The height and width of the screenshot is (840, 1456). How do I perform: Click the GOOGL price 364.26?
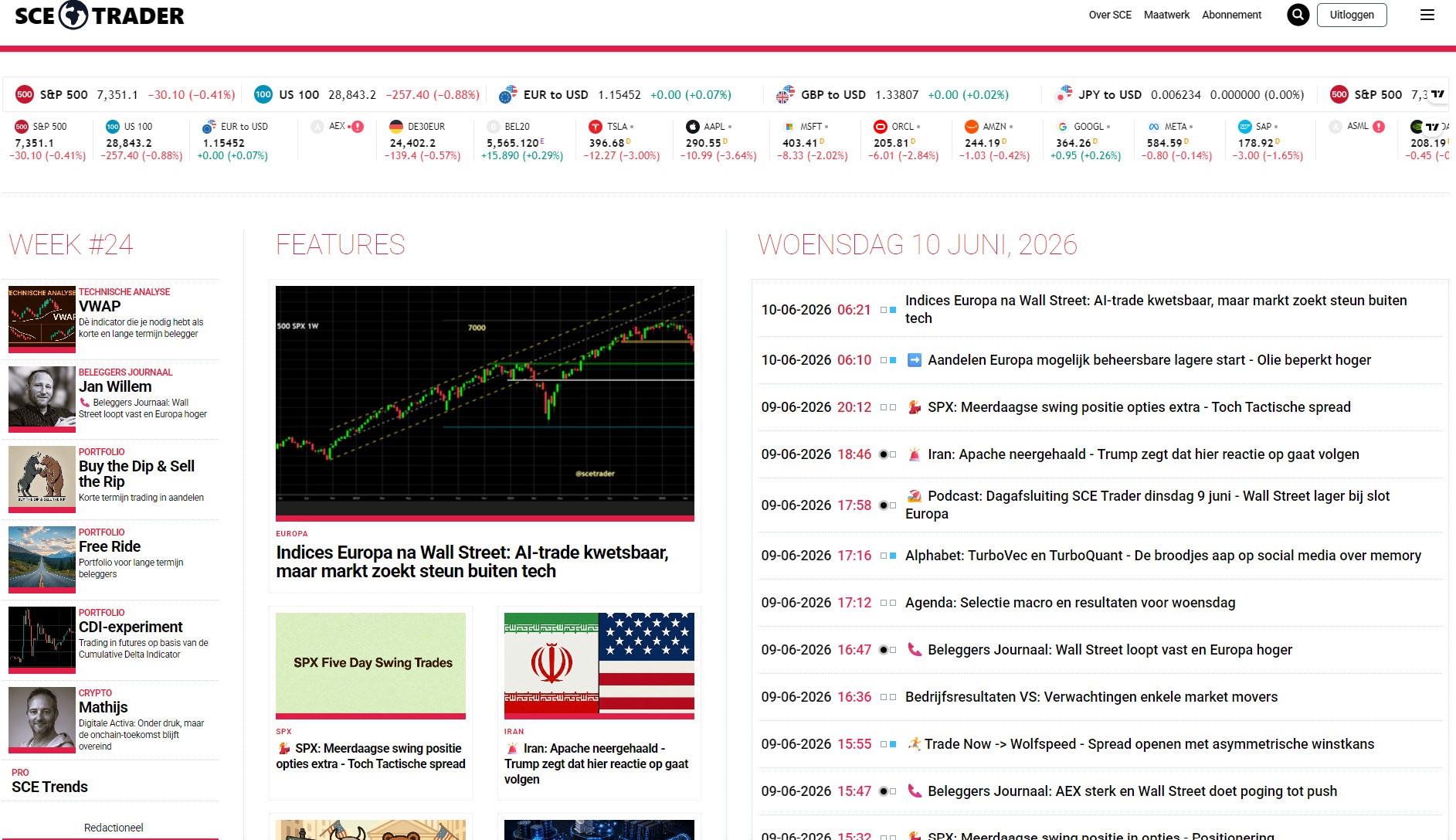1073,143
